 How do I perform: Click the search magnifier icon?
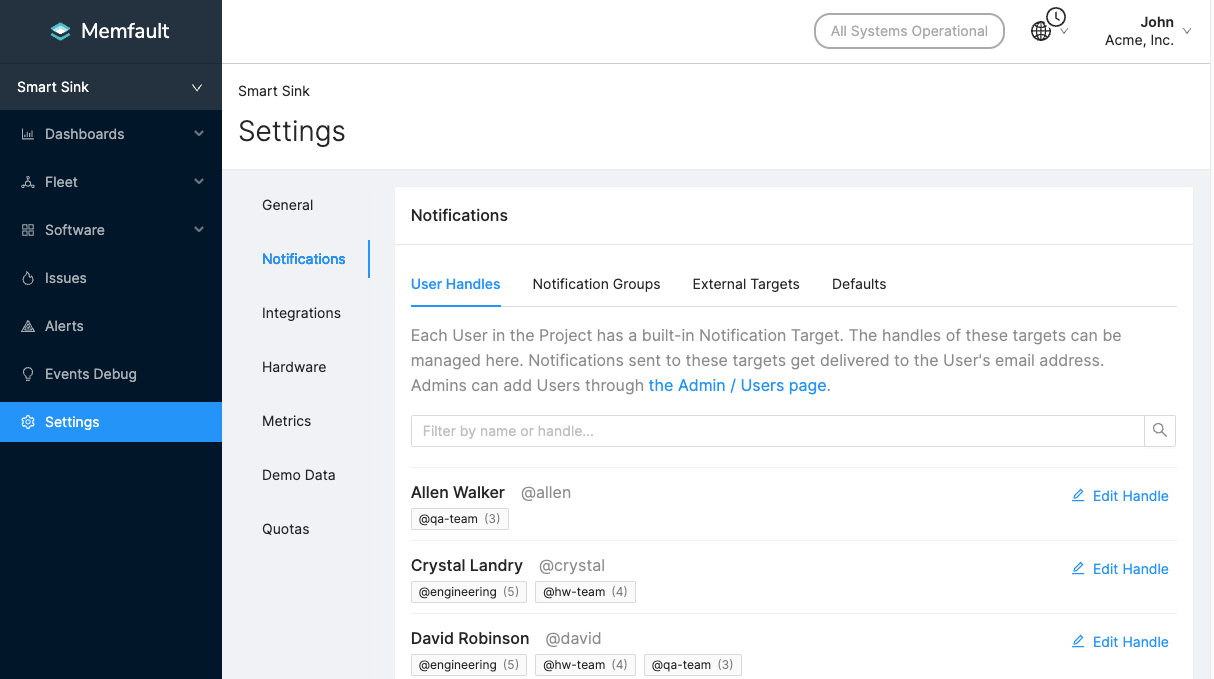click(1160, 431)
